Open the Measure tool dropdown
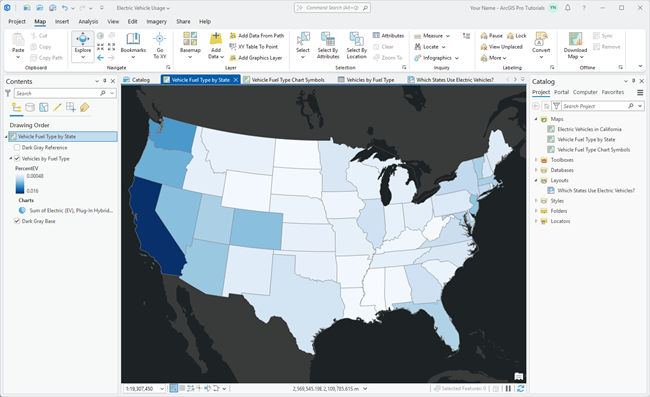Screen dimensions: 650x397 (447, 36)
